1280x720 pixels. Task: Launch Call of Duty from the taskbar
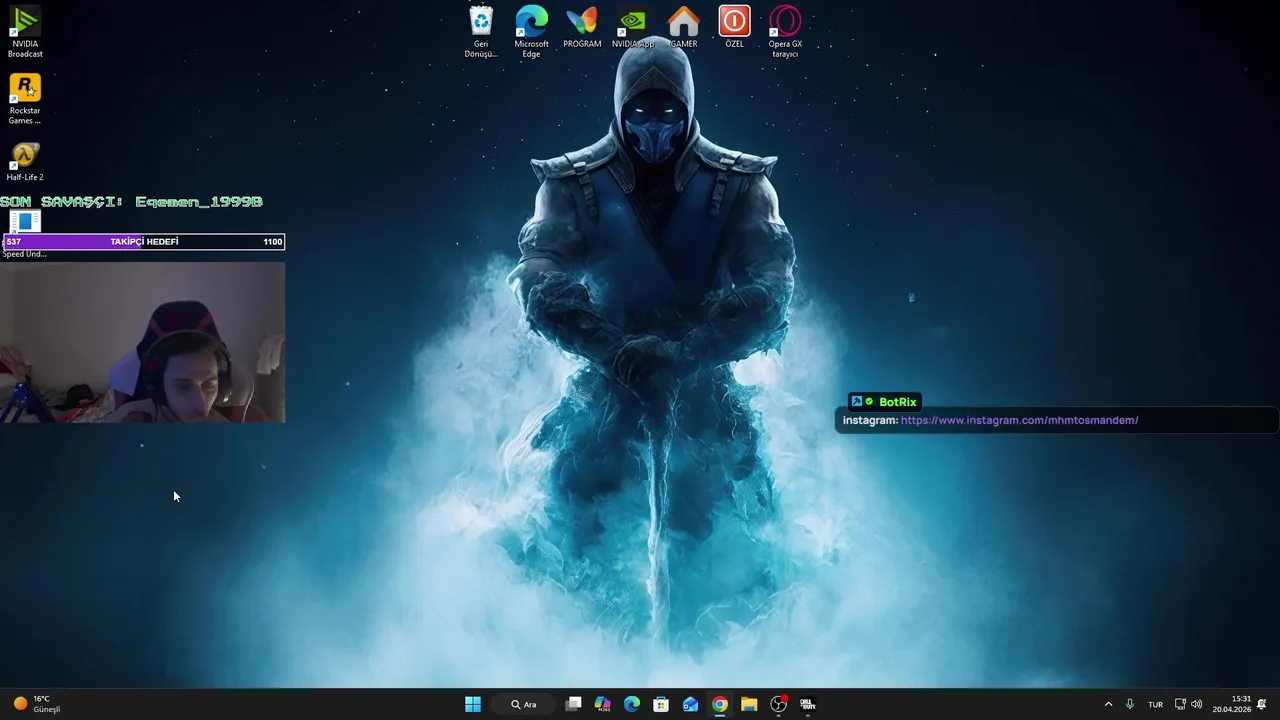[807, 704]
